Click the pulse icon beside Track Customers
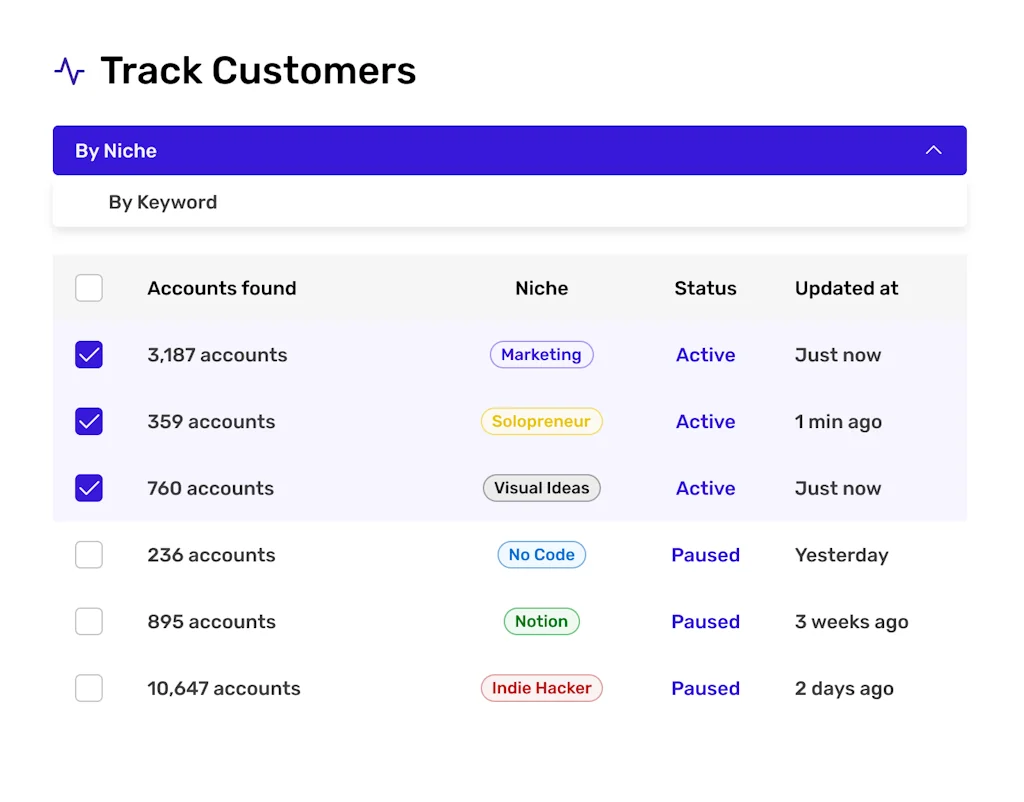1024x802 pixels. click(x=68, y=70)
